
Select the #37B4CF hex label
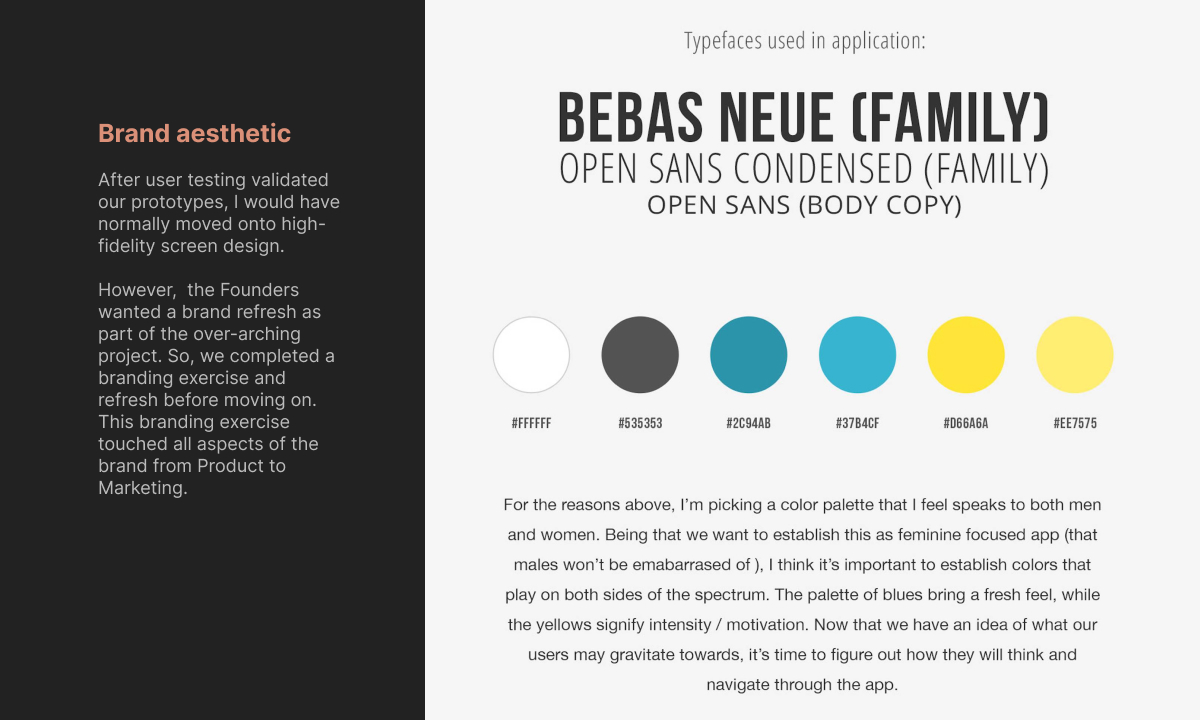click(857, 423)
